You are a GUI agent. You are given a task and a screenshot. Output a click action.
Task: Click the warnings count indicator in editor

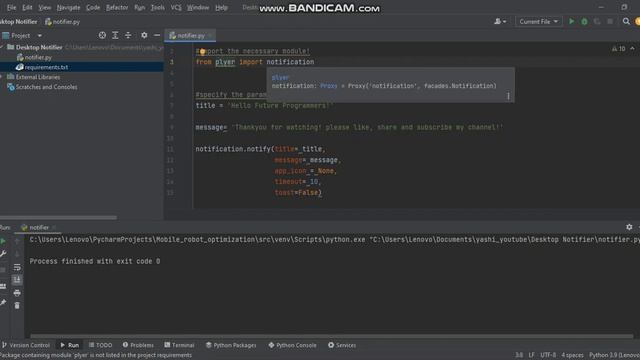pyautogui.click(x=618, y=49)
